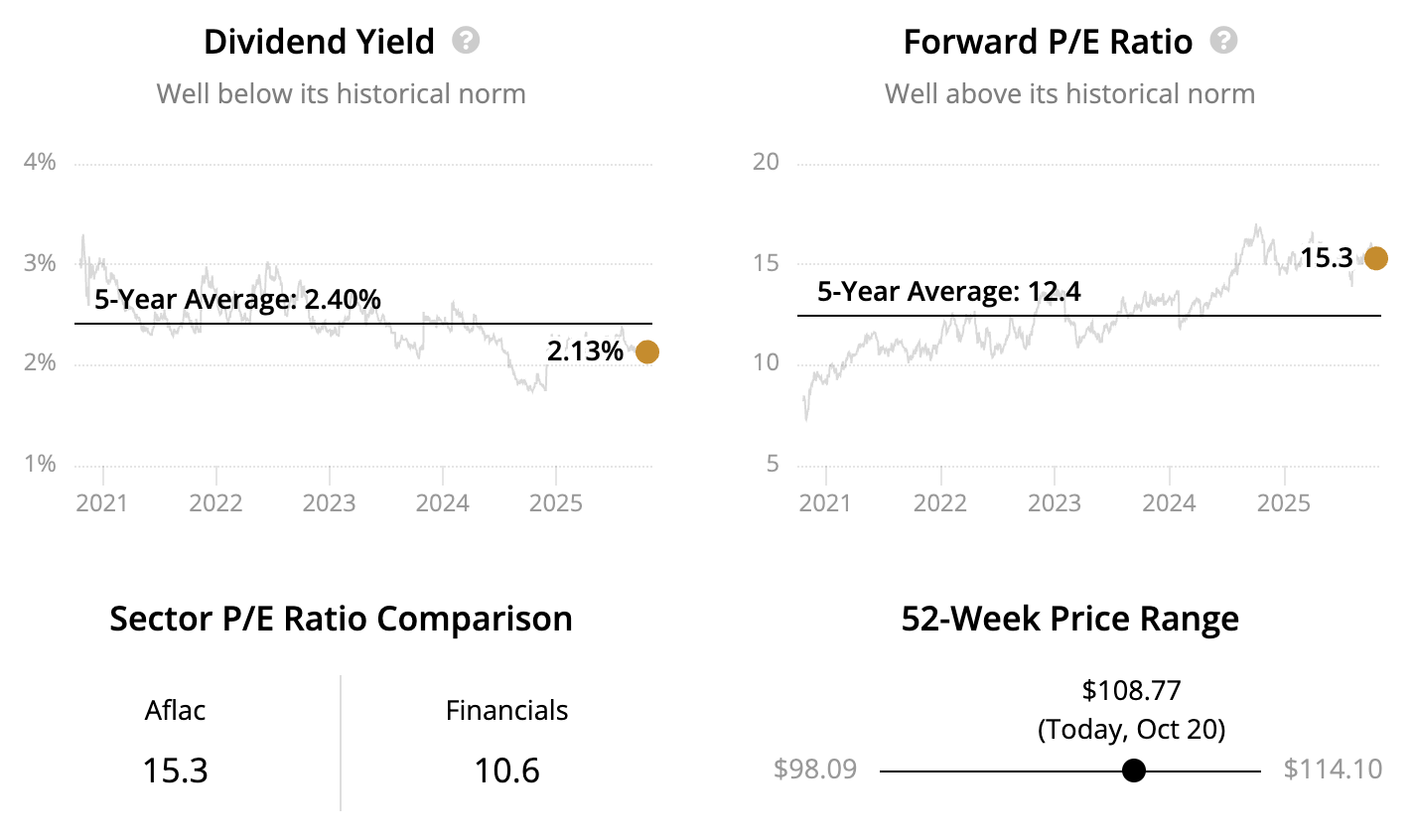Click the 15.3 value label on the P/E chart
1414x840 pixels.
point(1327,258)
